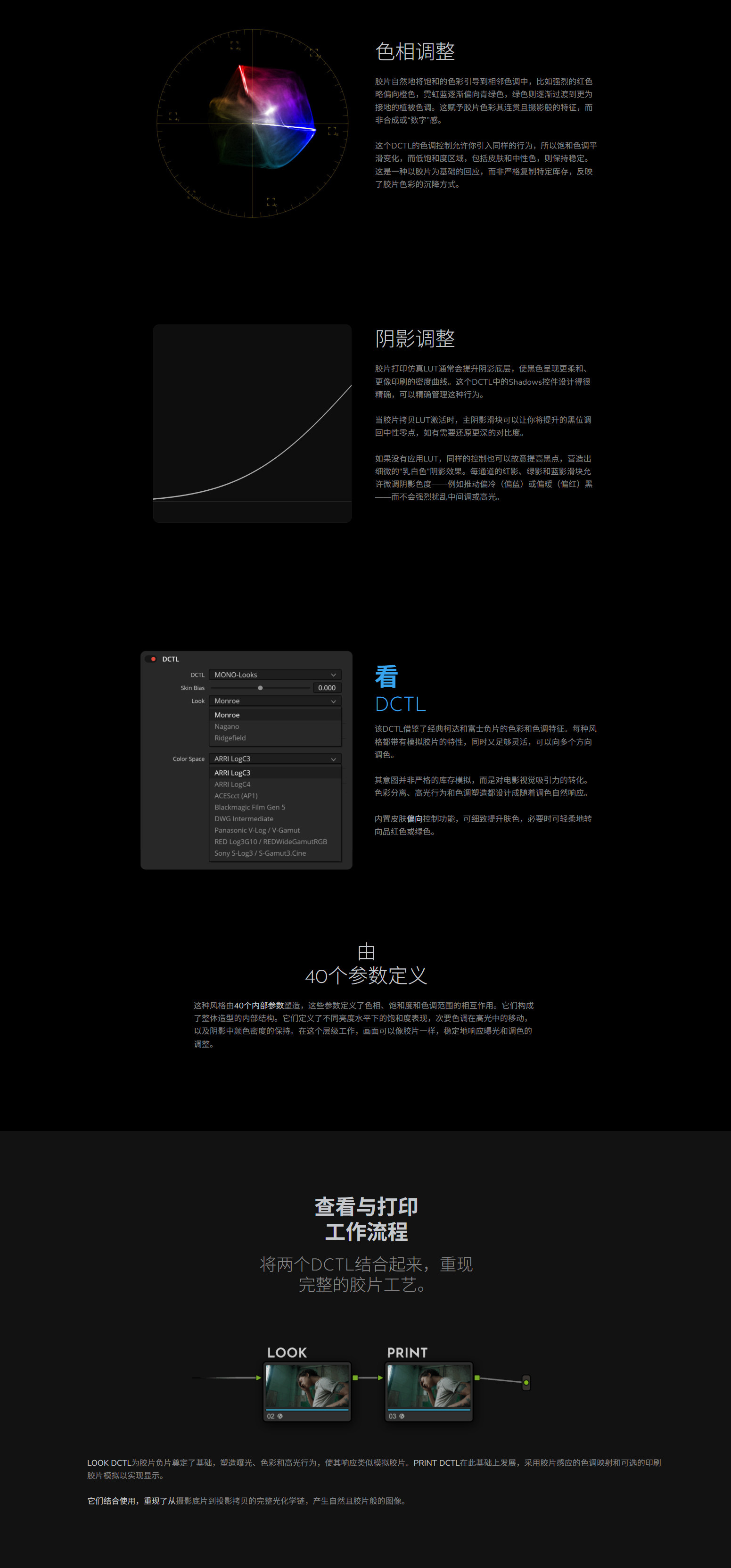Click the green output square of LOOK node

(x=355, y=1378)
